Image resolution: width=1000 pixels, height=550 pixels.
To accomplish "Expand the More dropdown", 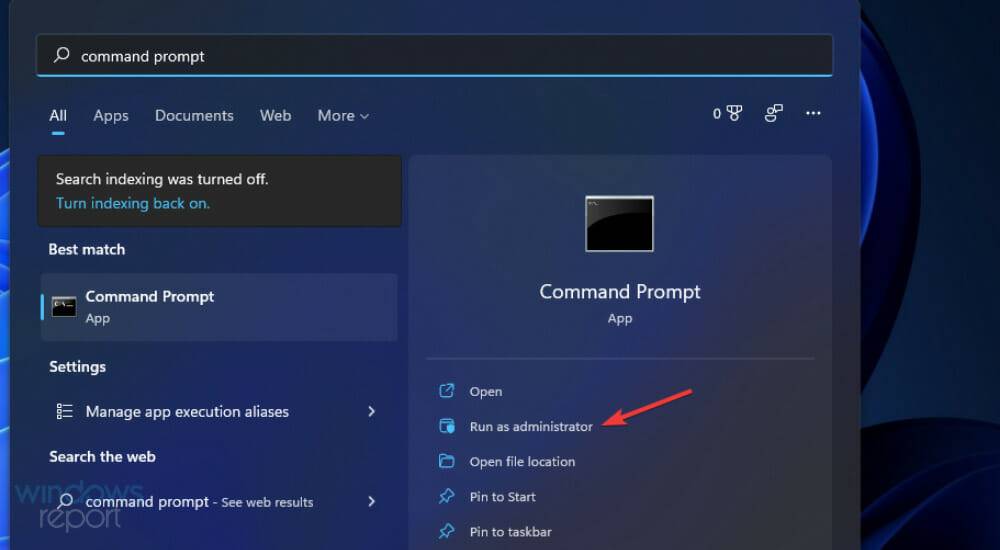I will click(343, 115).
